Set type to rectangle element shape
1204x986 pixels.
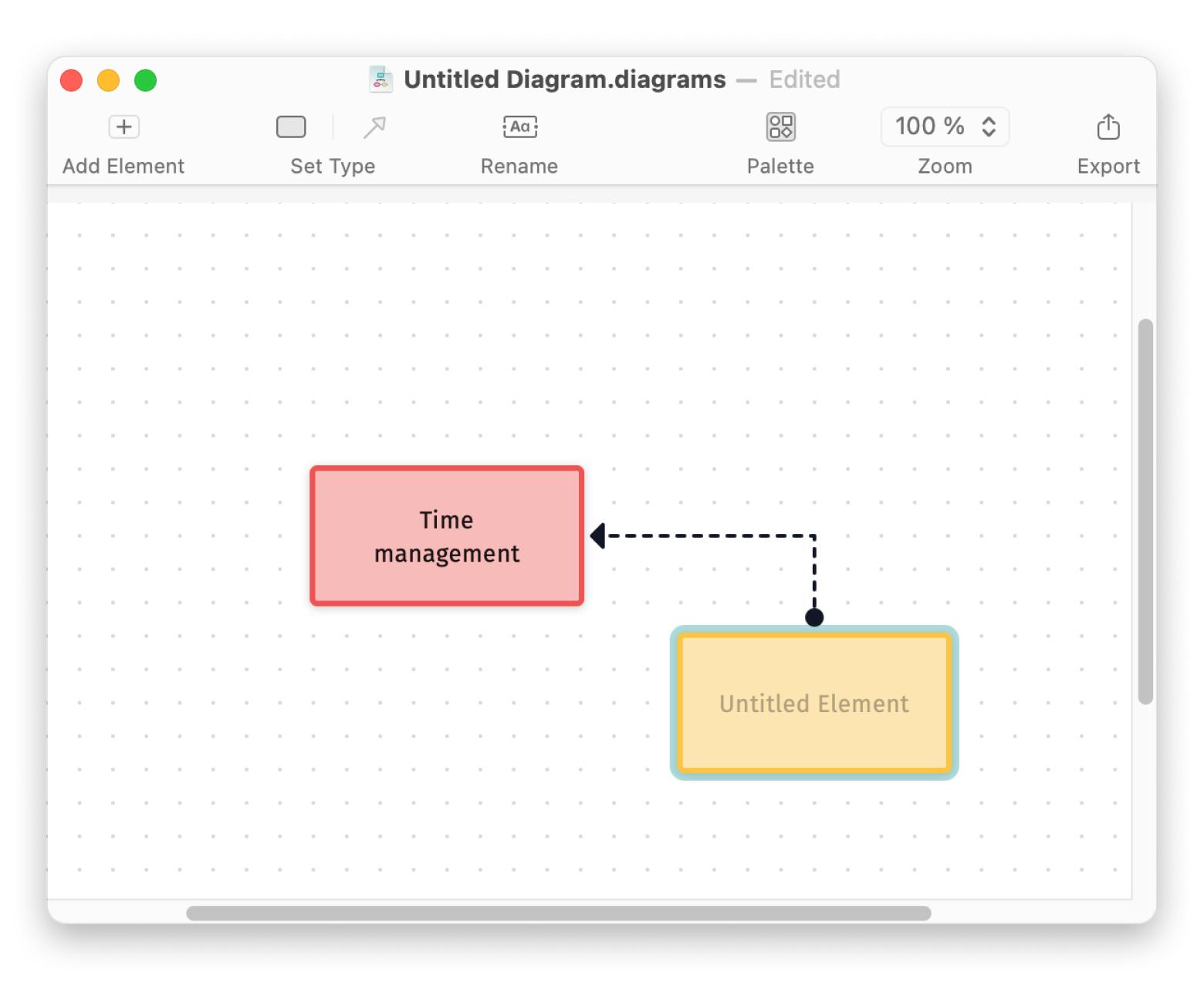(x=291, y=127)
